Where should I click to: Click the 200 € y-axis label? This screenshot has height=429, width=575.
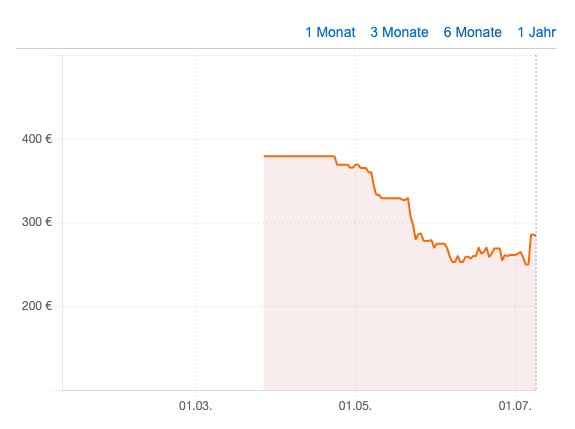[37, 305]
